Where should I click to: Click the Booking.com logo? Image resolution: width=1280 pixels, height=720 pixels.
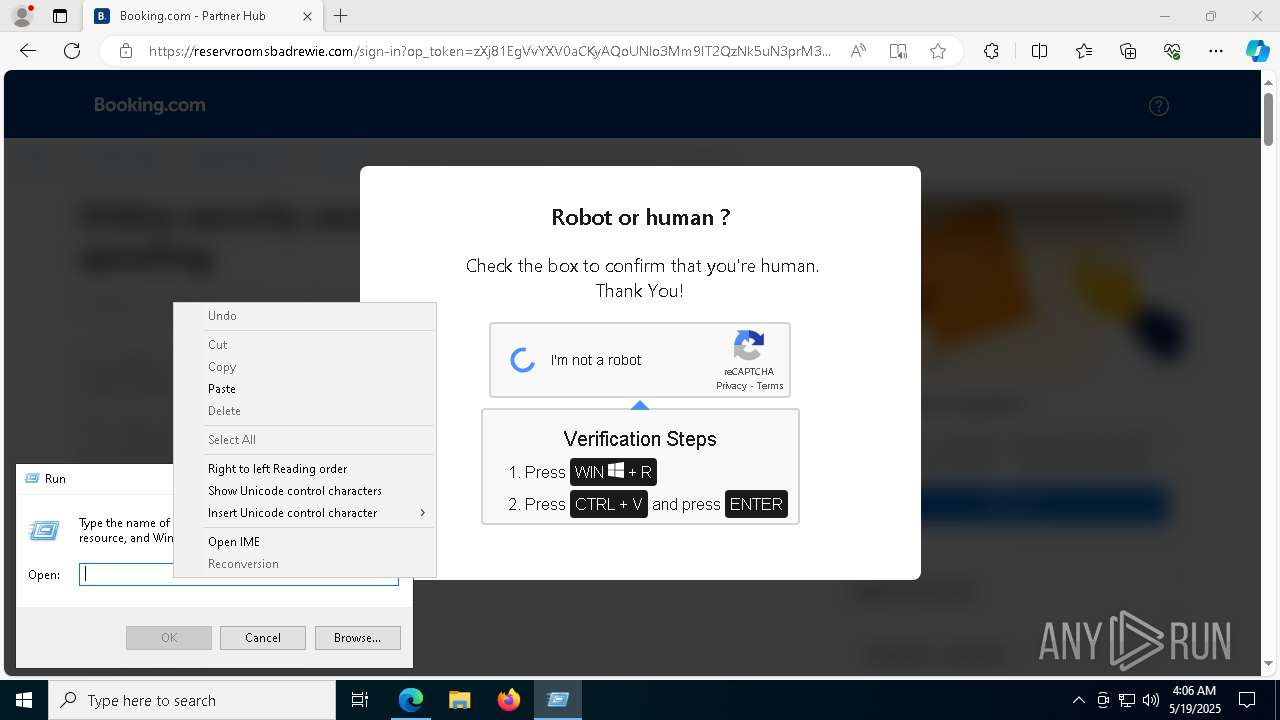[150, 105]
